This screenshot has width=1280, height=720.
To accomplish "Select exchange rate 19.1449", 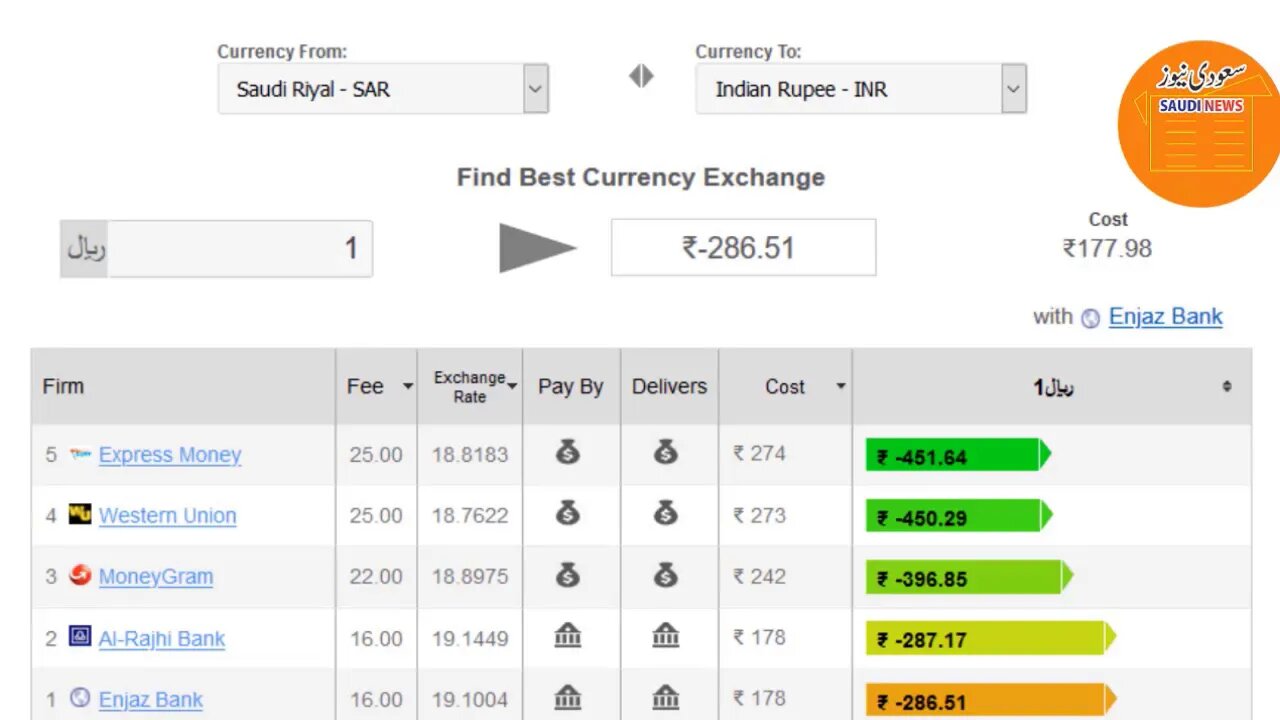I will [470, 639].
